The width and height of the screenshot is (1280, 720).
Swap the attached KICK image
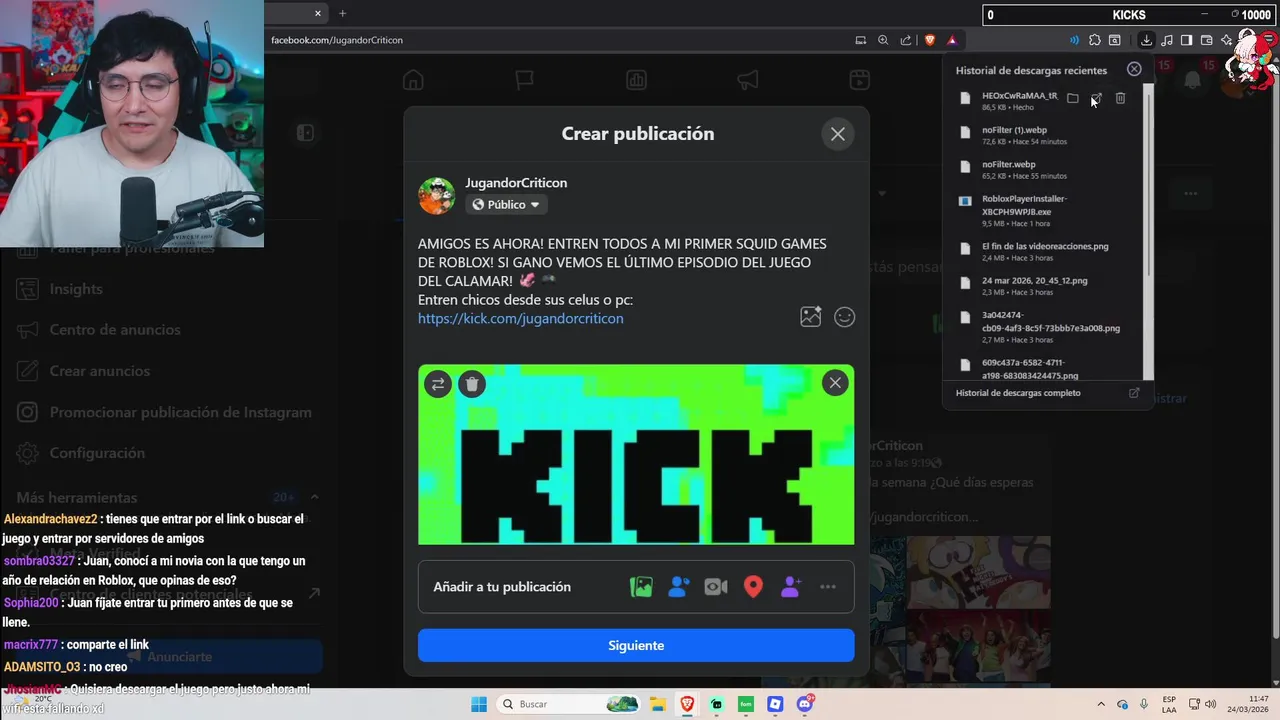click(438, 384)
